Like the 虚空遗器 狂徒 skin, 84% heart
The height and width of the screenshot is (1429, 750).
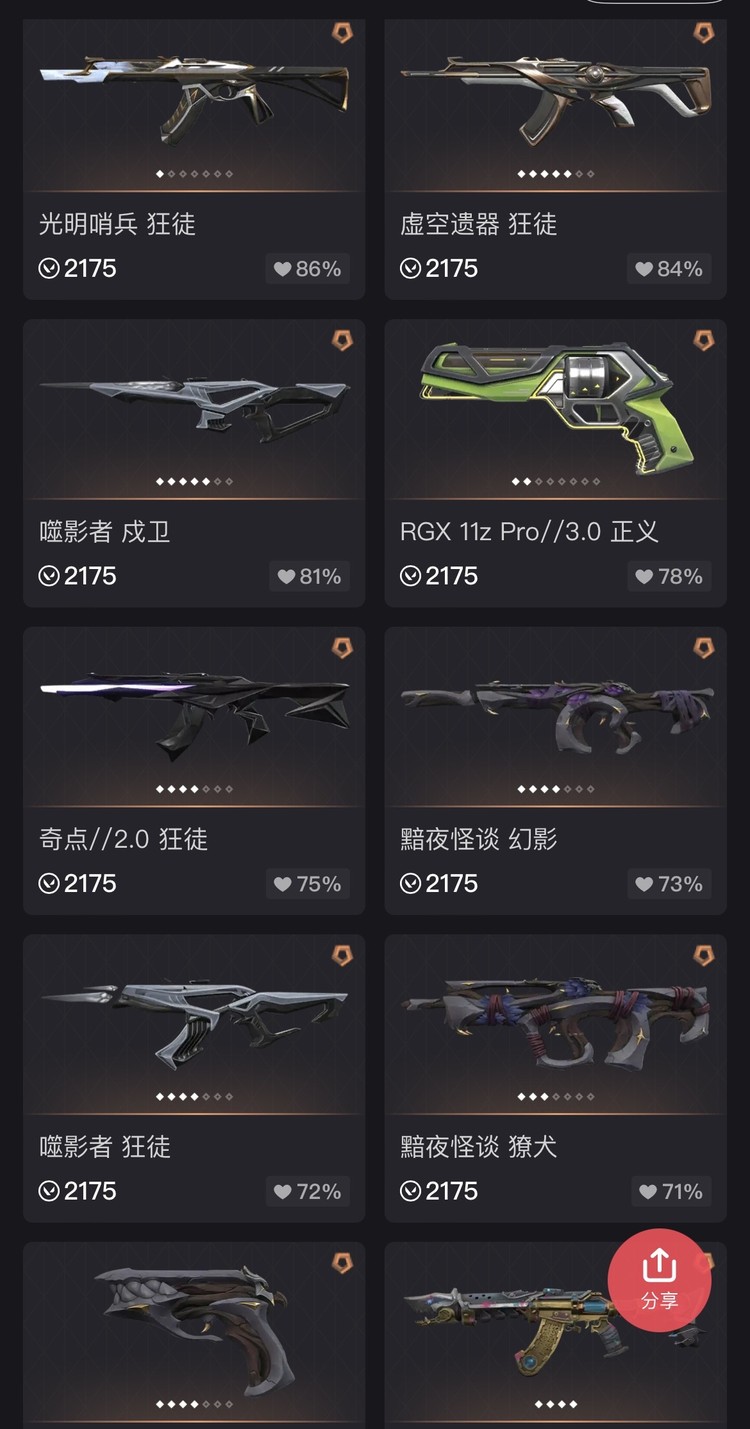pyautogui.click(x=670, y=269)
